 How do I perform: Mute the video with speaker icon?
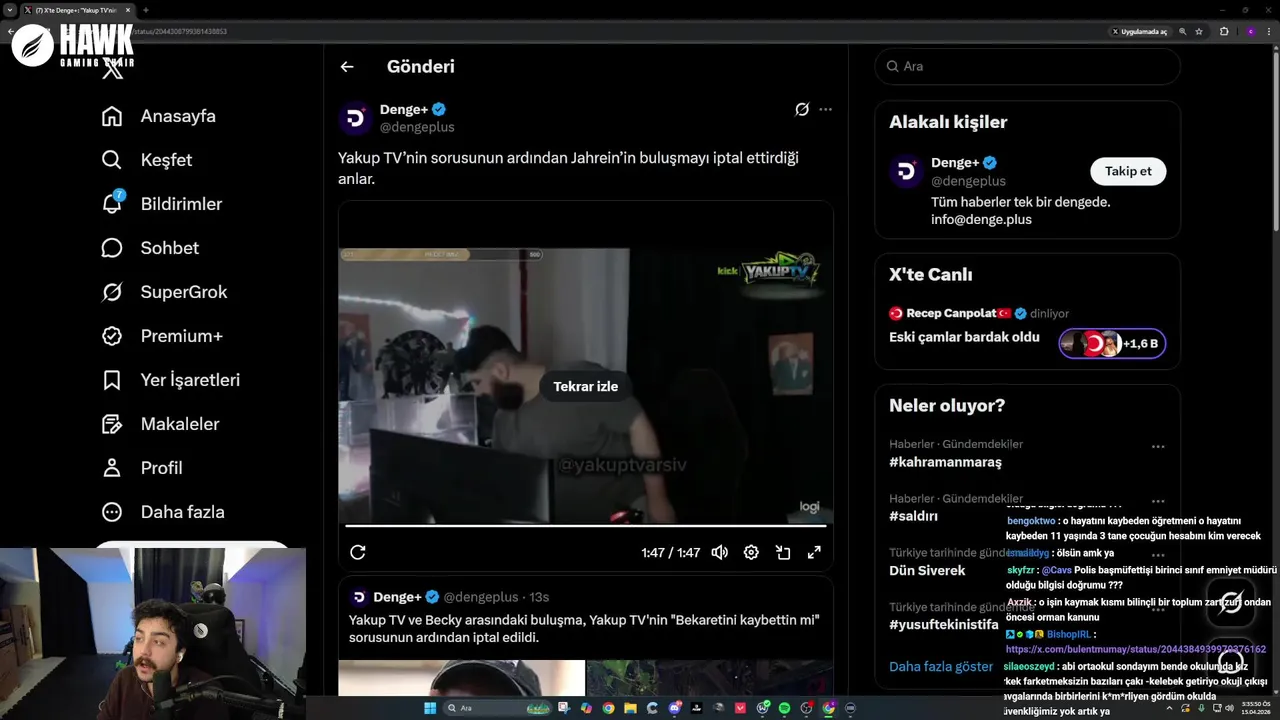[719, 552]
